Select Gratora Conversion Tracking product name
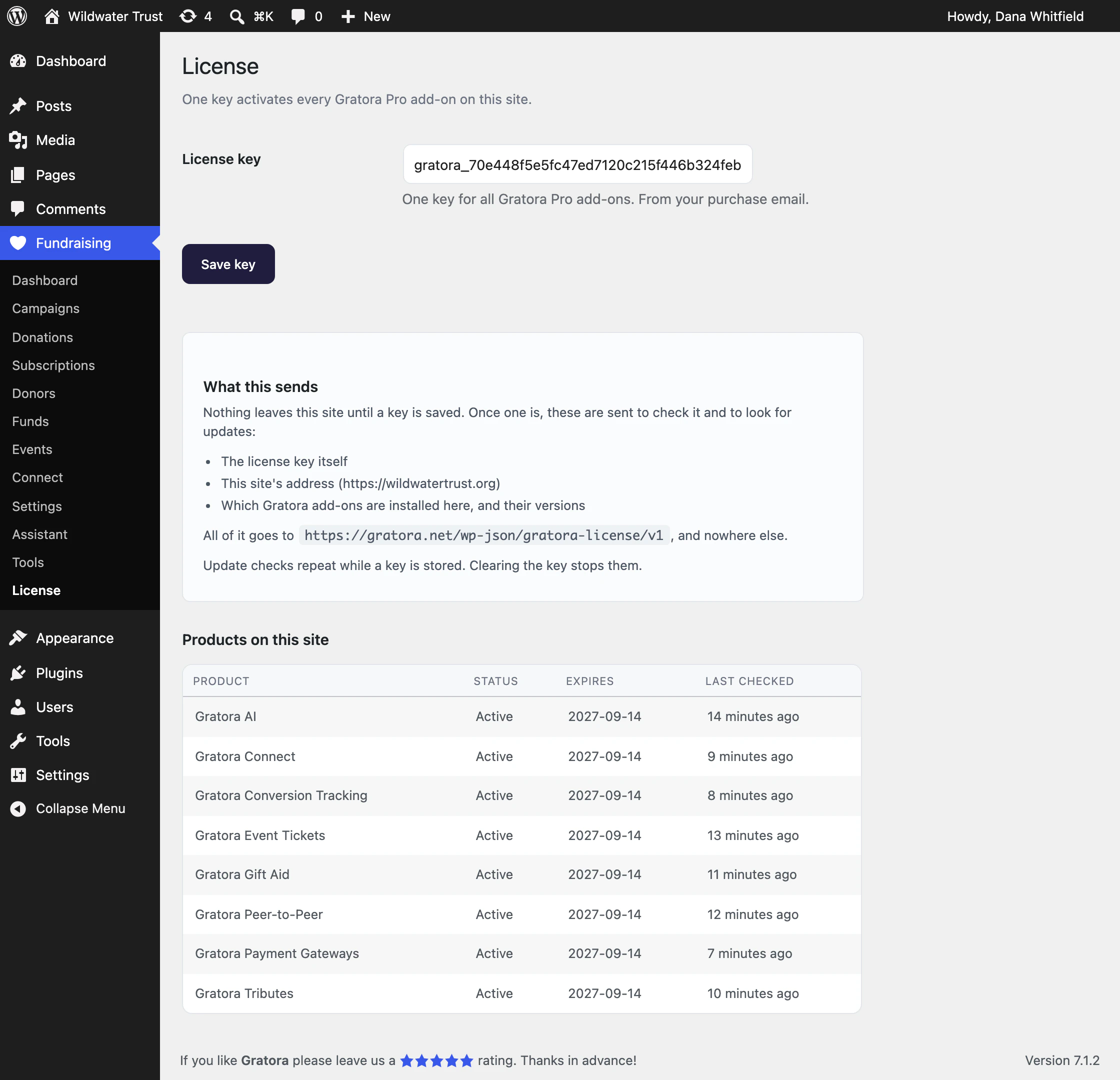 point(280,795)
